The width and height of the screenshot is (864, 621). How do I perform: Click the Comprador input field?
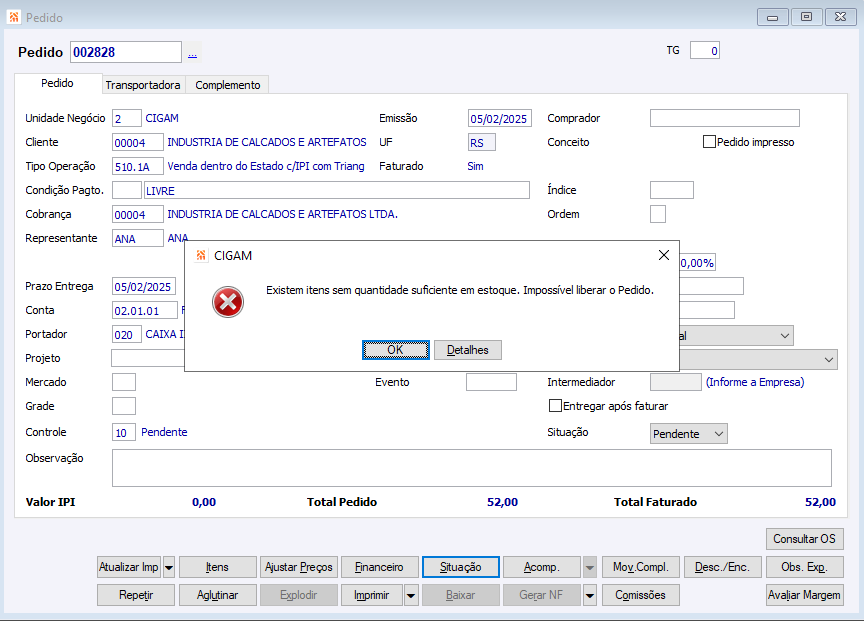coord(724,118)
